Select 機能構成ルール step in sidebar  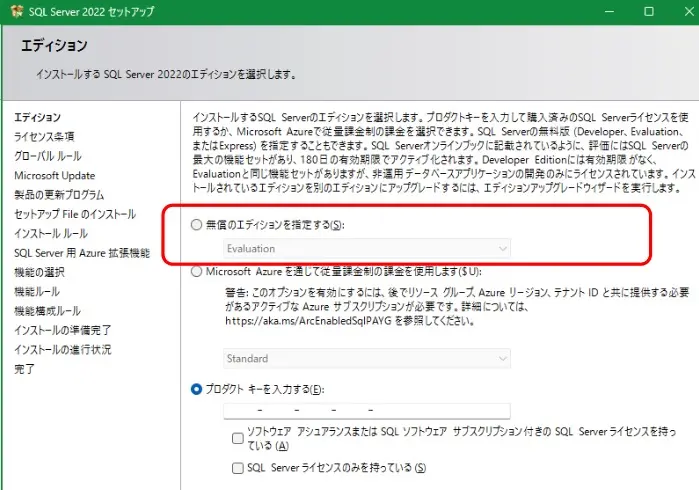point(47,311)
